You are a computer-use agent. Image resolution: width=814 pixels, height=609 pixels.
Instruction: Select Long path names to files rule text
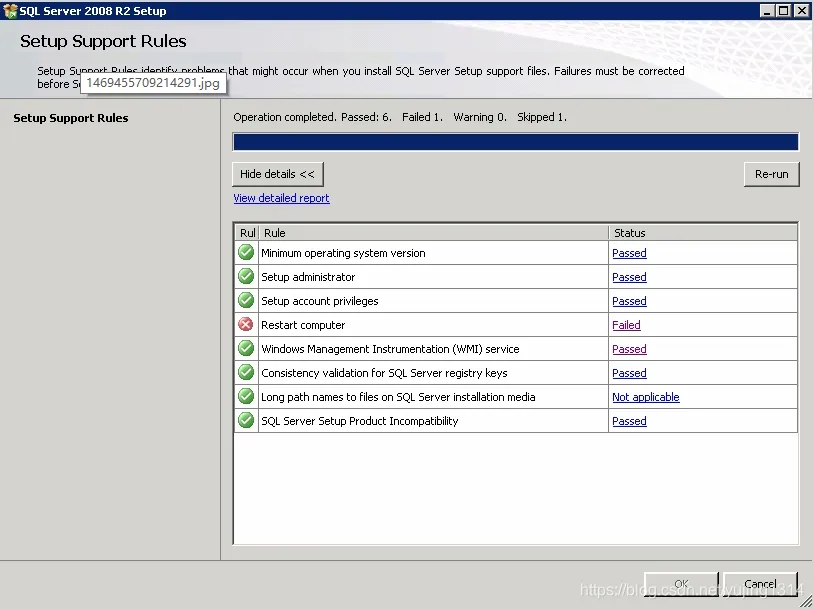[x=398, y=397]
